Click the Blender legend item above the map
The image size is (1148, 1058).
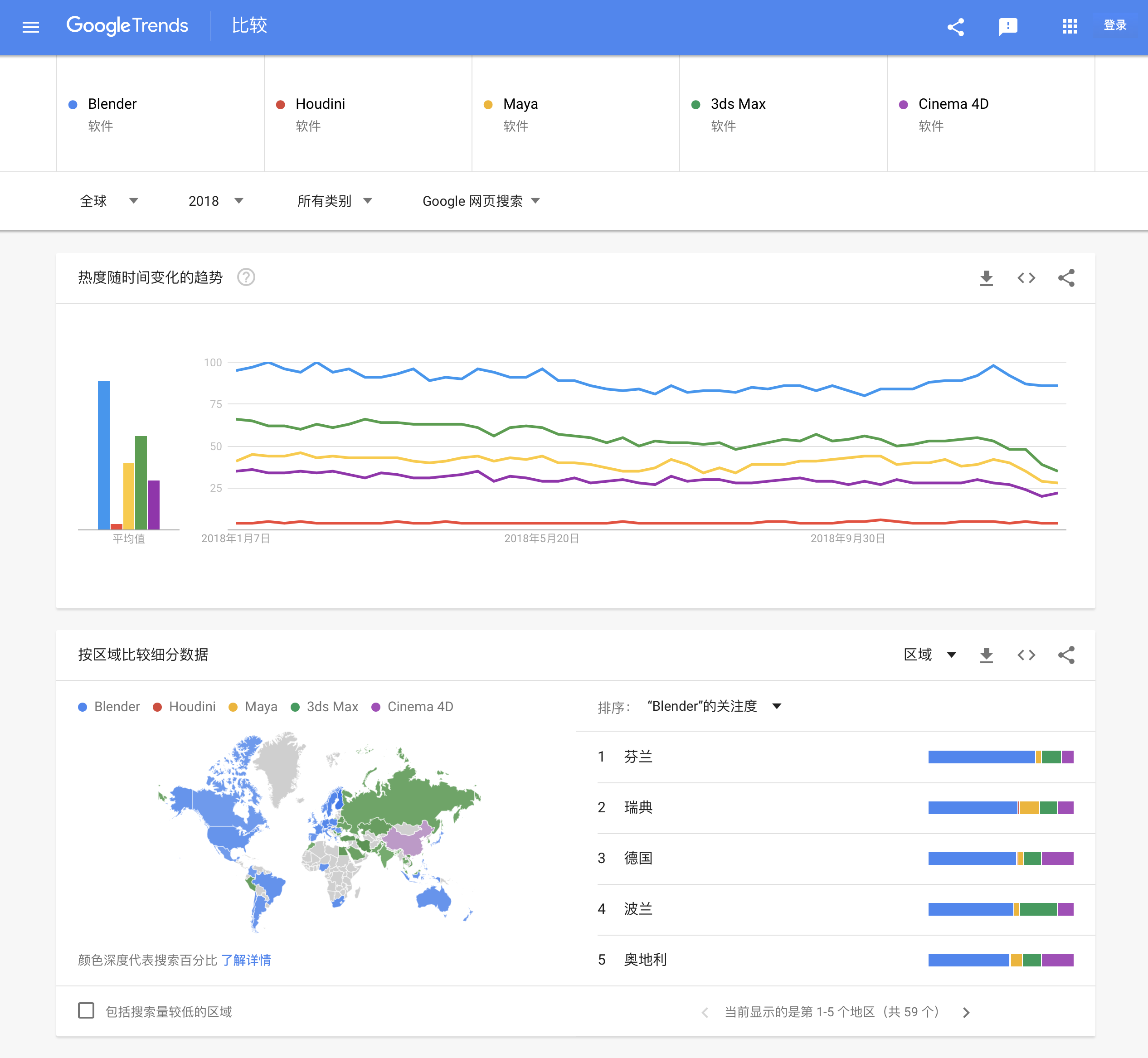point(109,707)
